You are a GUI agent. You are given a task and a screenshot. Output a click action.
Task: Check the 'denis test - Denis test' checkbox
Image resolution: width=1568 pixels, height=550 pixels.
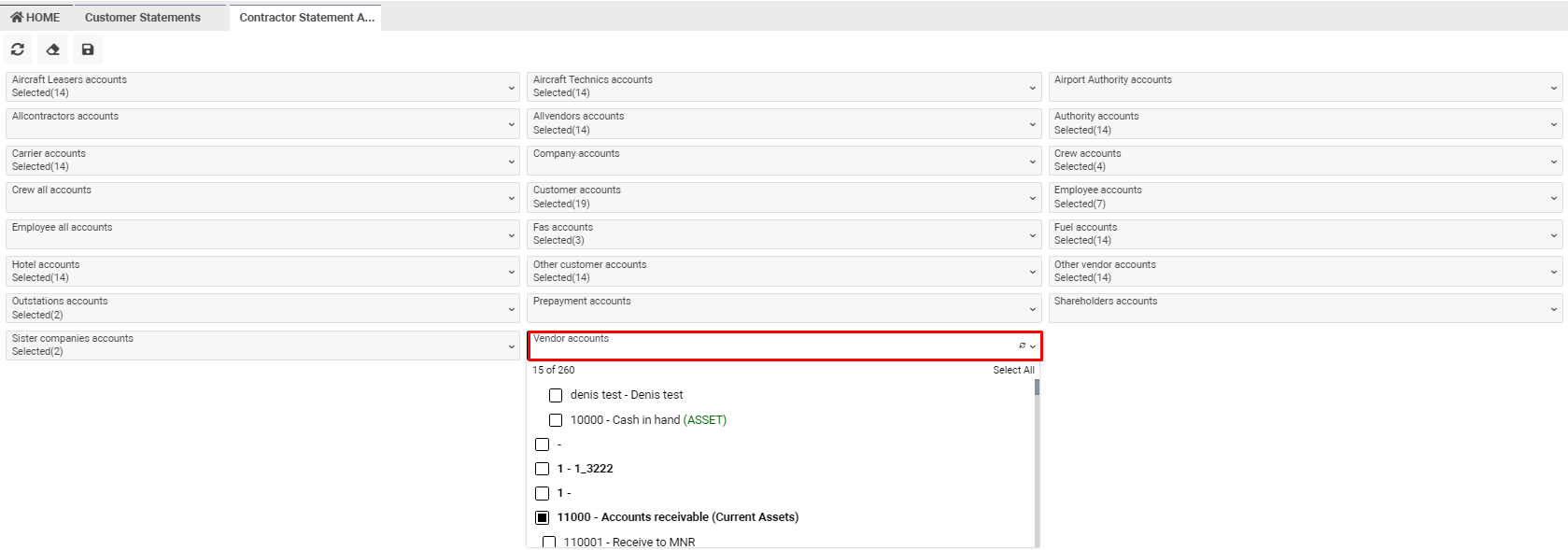click(556, 395)
